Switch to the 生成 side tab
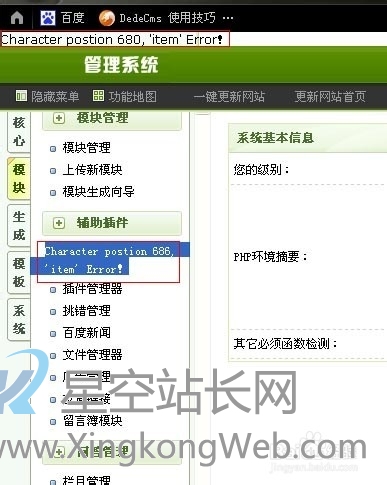 19,226
